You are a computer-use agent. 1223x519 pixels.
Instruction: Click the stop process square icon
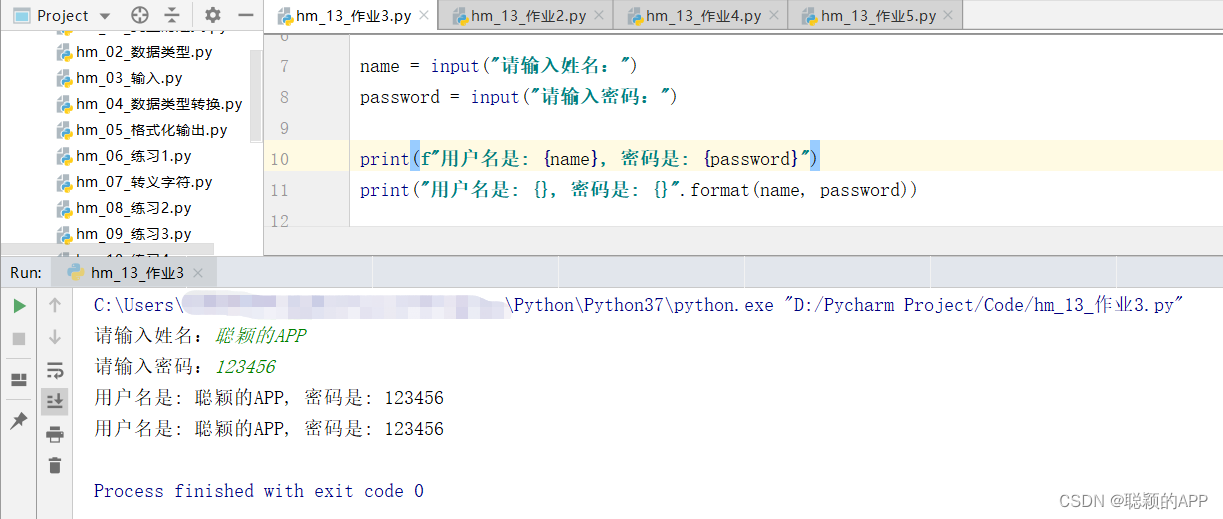point(19,339)
